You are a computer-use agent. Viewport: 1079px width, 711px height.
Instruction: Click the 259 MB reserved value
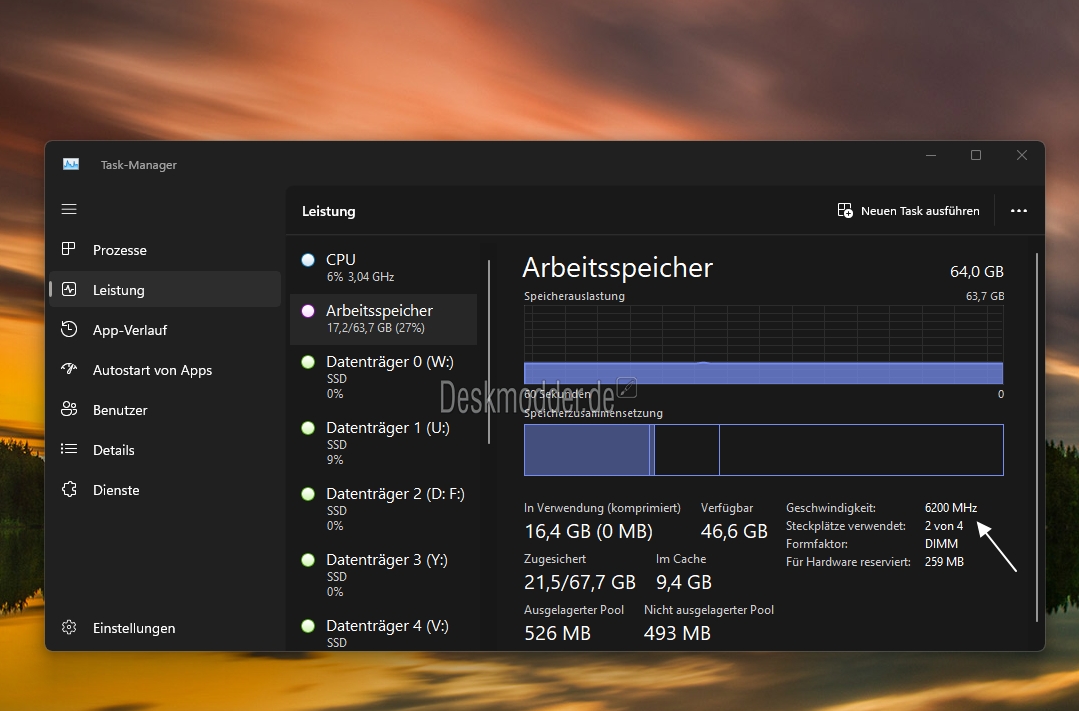pyautogui.click(x=944, y=562)
